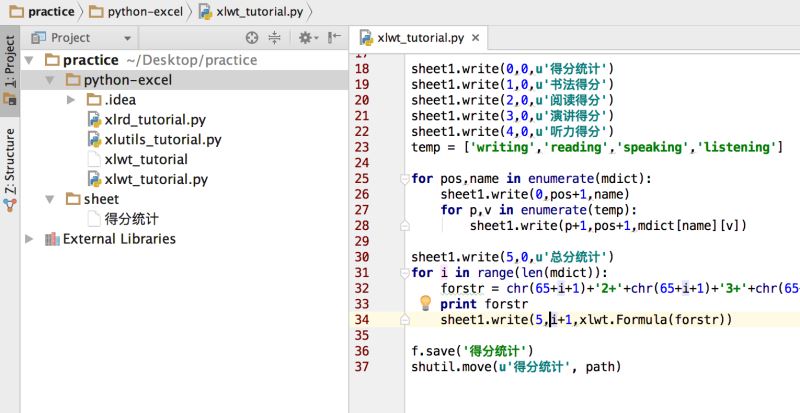Collapse the python-excel folder
Viewport: 800px width, 413px height.
[50, 80]
